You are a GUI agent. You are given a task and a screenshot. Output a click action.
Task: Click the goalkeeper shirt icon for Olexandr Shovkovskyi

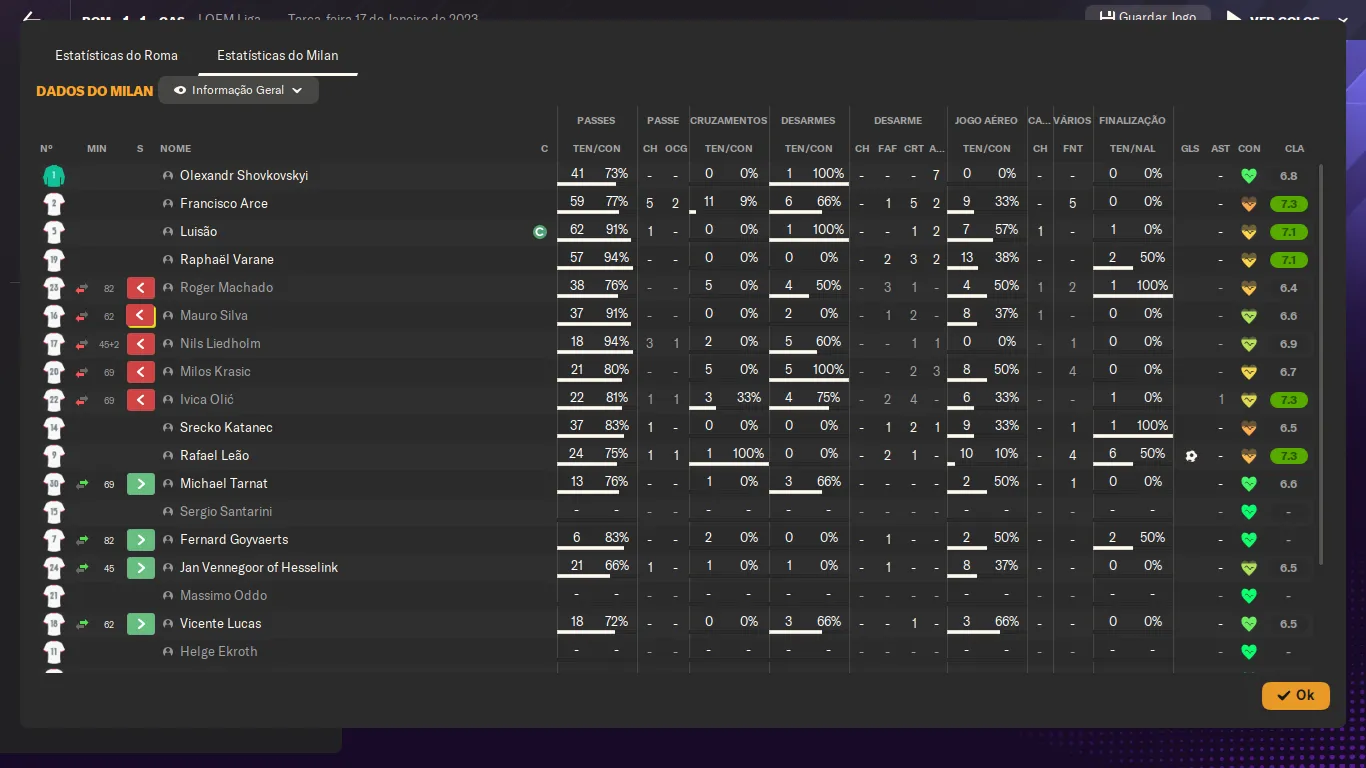(x=54, y=176)
